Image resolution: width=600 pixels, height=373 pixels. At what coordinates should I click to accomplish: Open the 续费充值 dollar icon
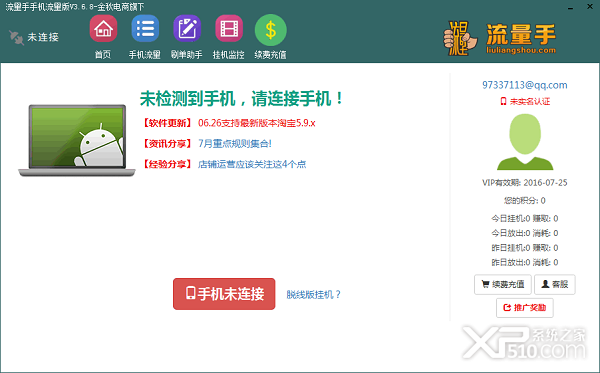click(x=271, y=30)
